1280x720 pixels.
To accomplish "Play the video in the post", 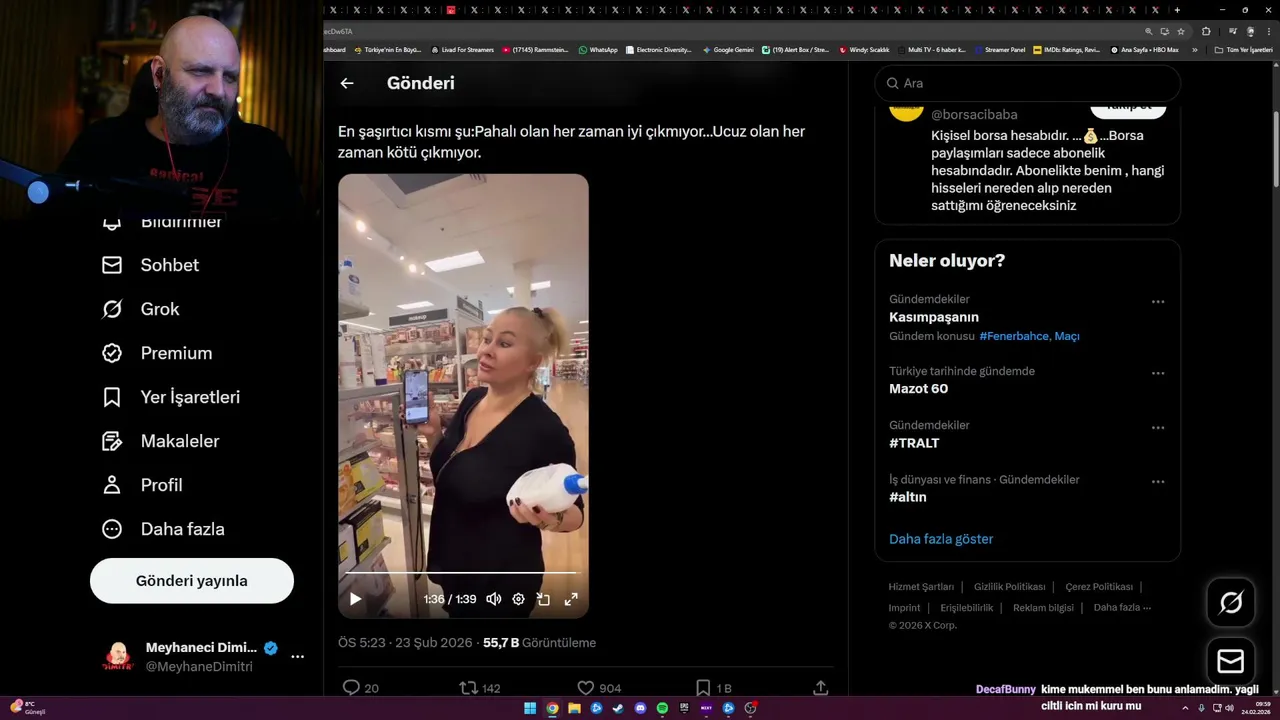I will (x=355, y=599).
